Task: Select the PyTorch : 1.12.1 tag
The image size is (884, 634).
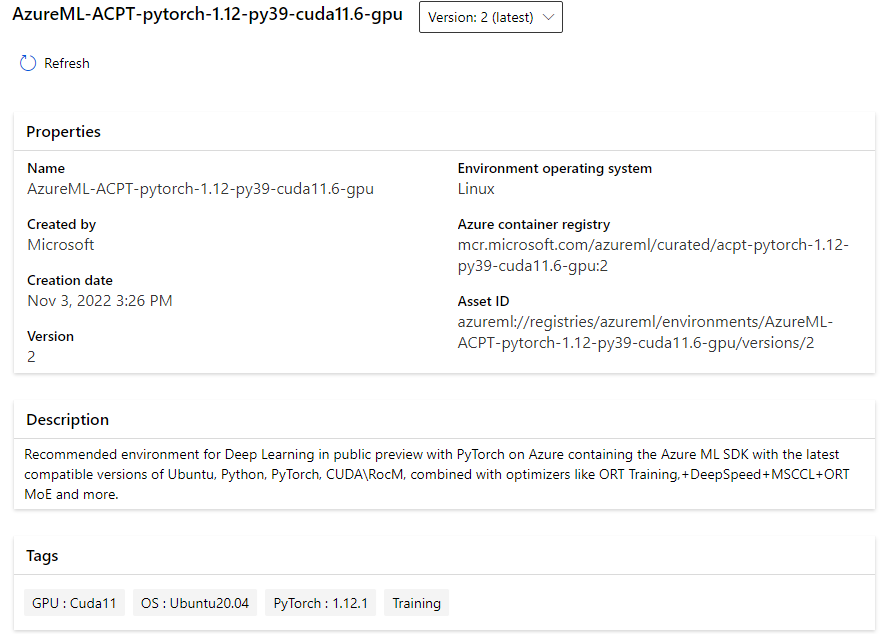Action: tap(320, 603)
